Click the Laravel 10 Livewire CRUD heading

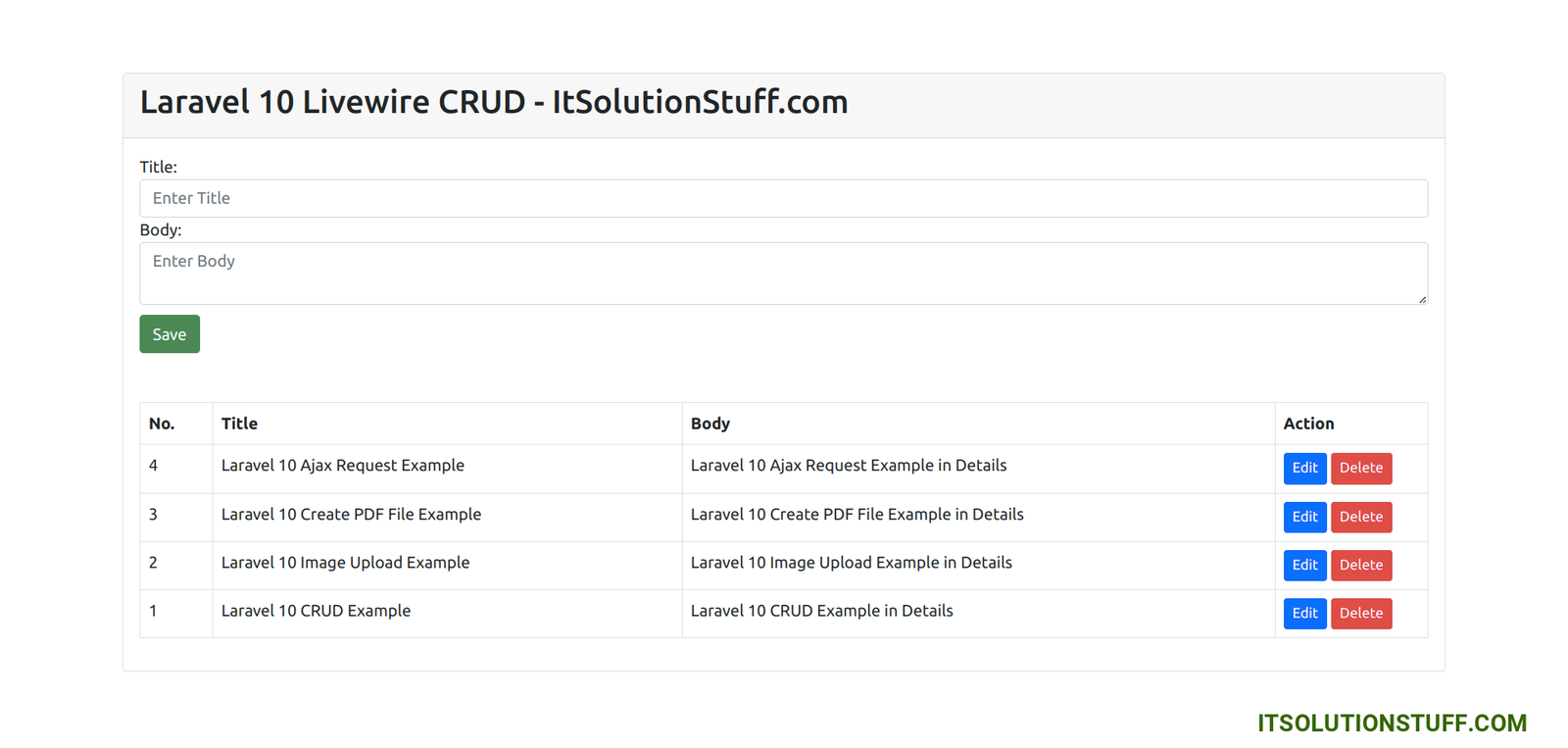(x=494, y=102)
